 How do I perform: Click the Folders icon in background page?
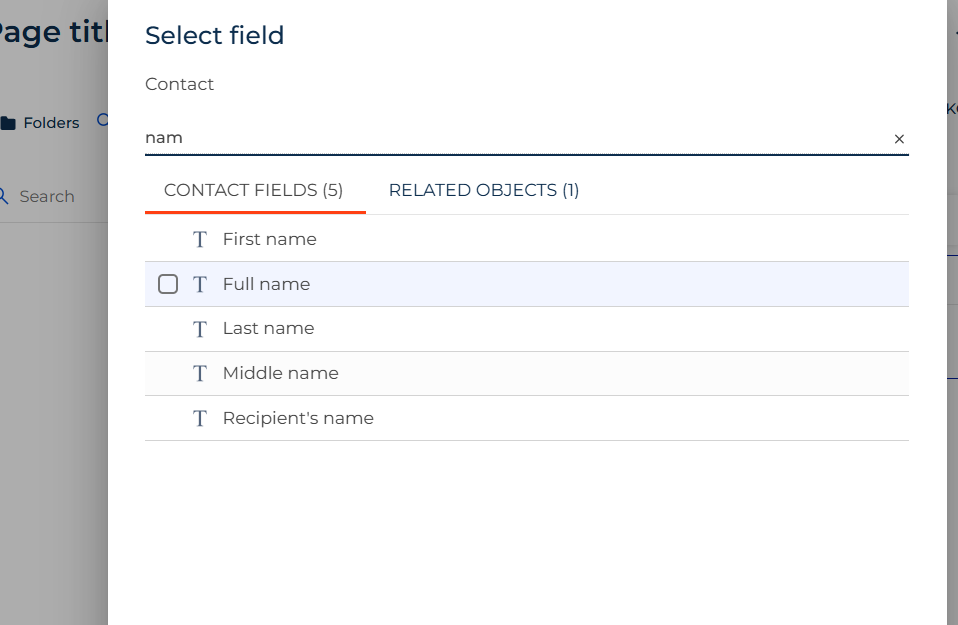click(8, 123)
